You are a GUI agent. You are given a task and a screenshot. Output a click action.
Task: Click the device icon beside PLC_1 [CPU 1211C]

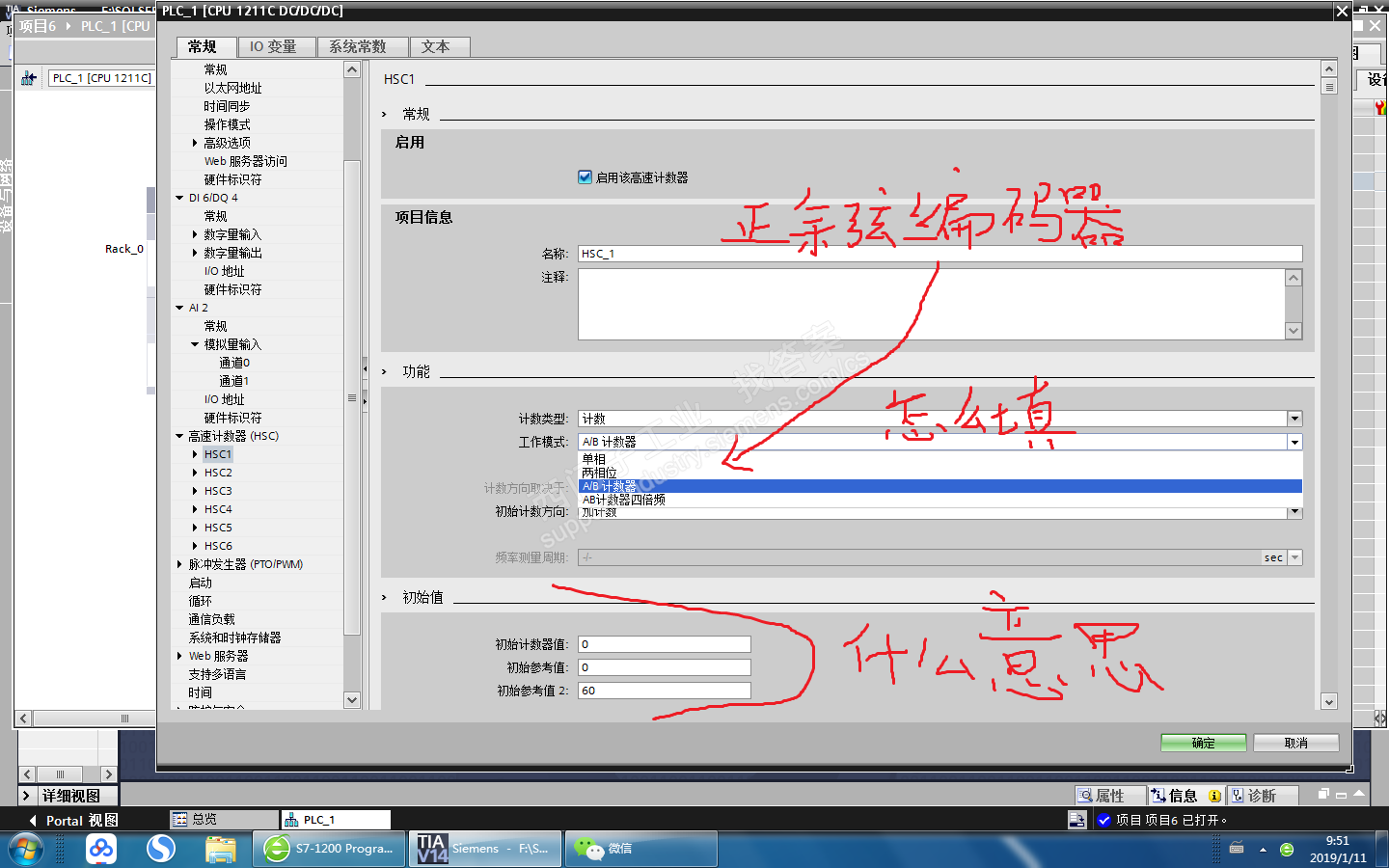(x=29, y=78)
